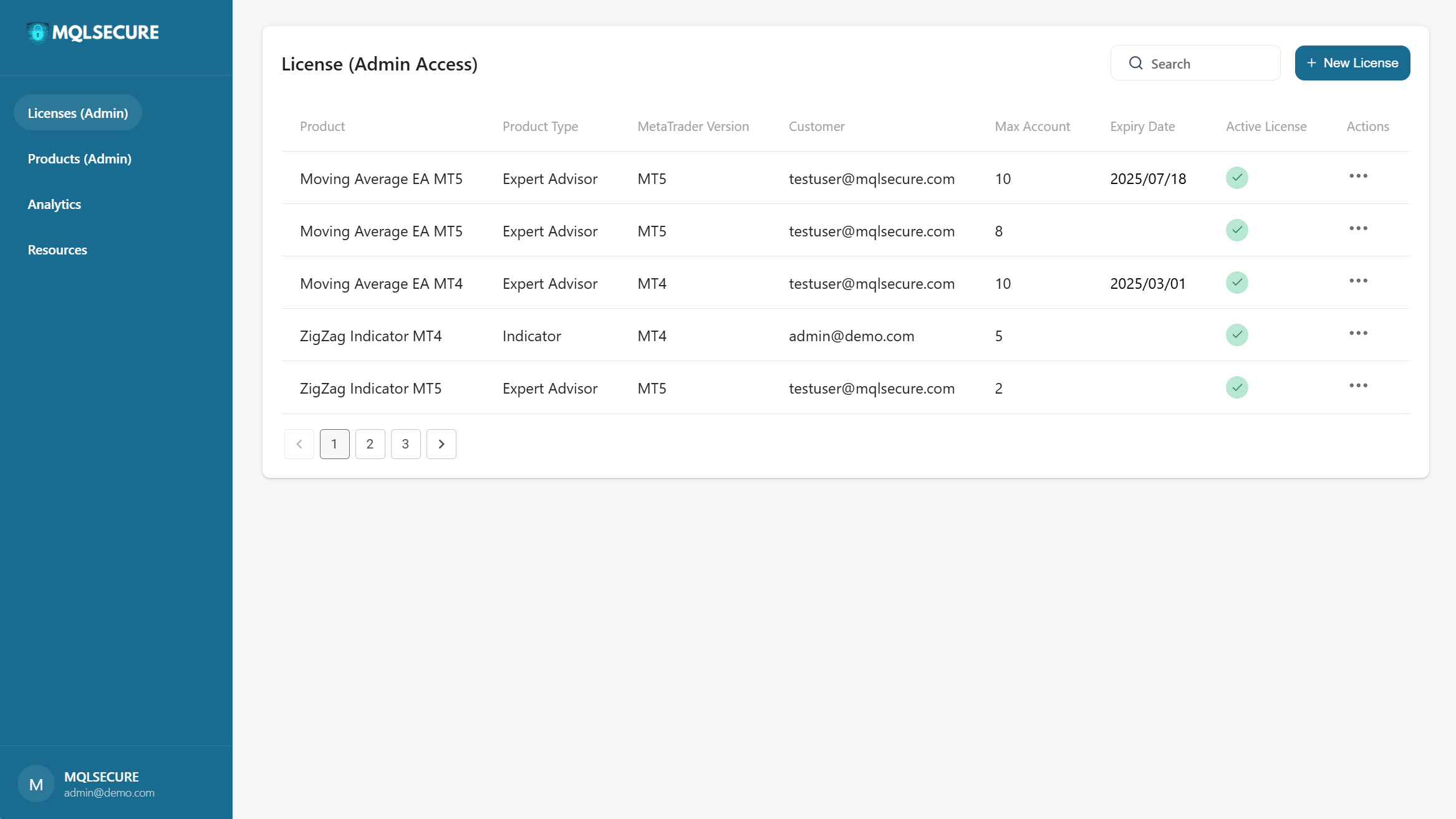
Task: Toggle active license check for admin@demo.com row
Action: [1237, 335]
